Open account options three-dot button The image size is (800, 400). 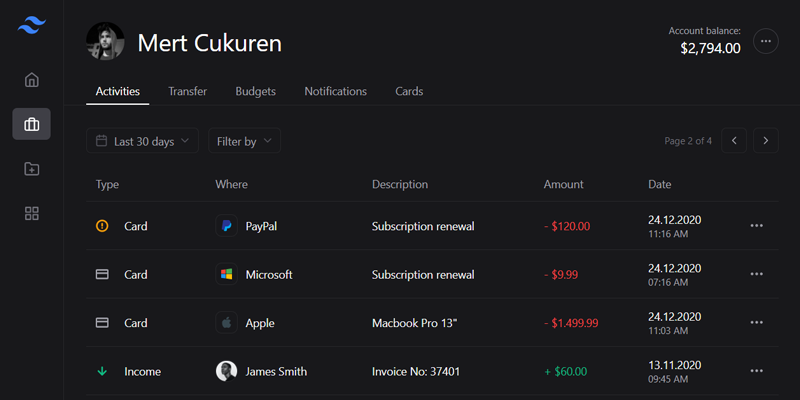(766, 42)
